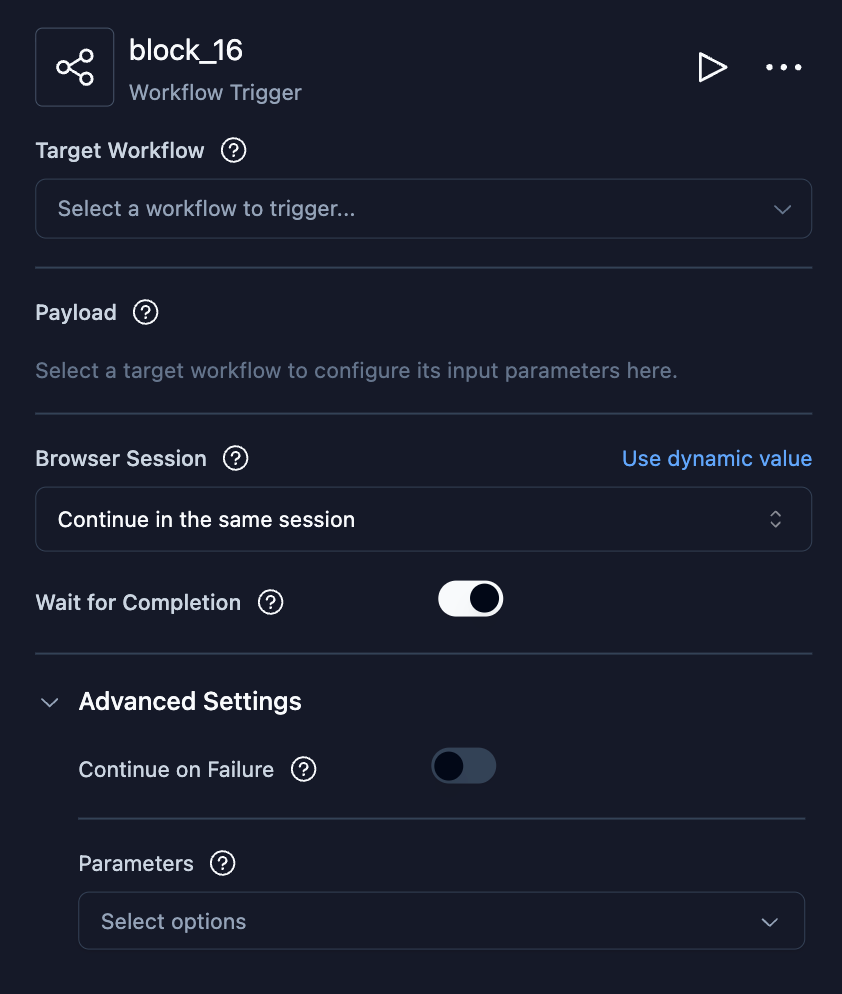
Task: Click the Advanced Settings heading
Action: pos(190,702)
